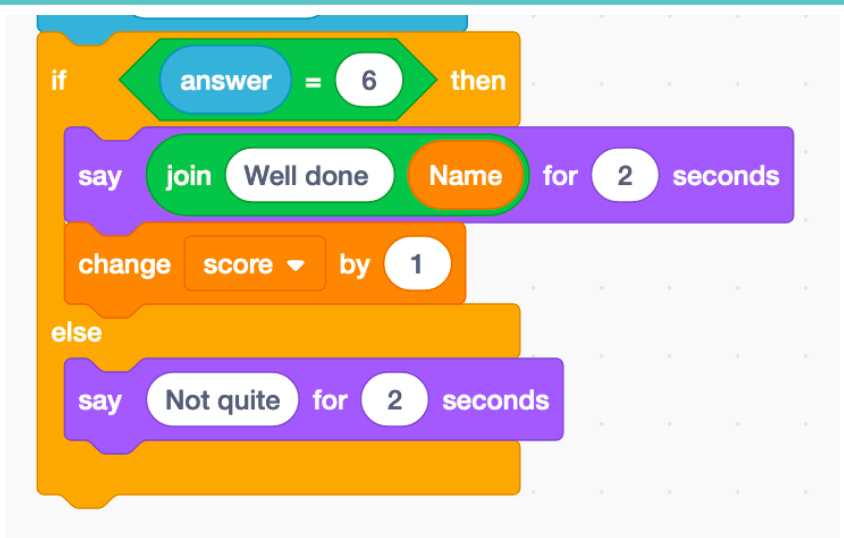Viewport: 844px width, 538px height.
Task: Click the 'change' label on the orange variable block
Action: (x=124, y=265)
